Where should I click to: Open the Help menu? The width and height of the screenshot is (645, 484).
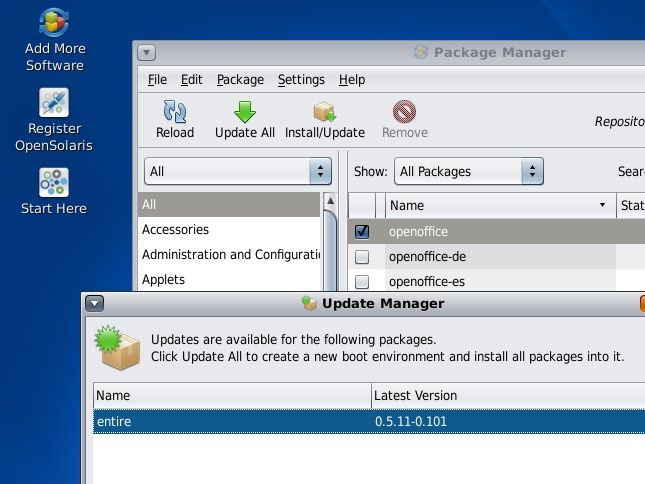(352, 80)
